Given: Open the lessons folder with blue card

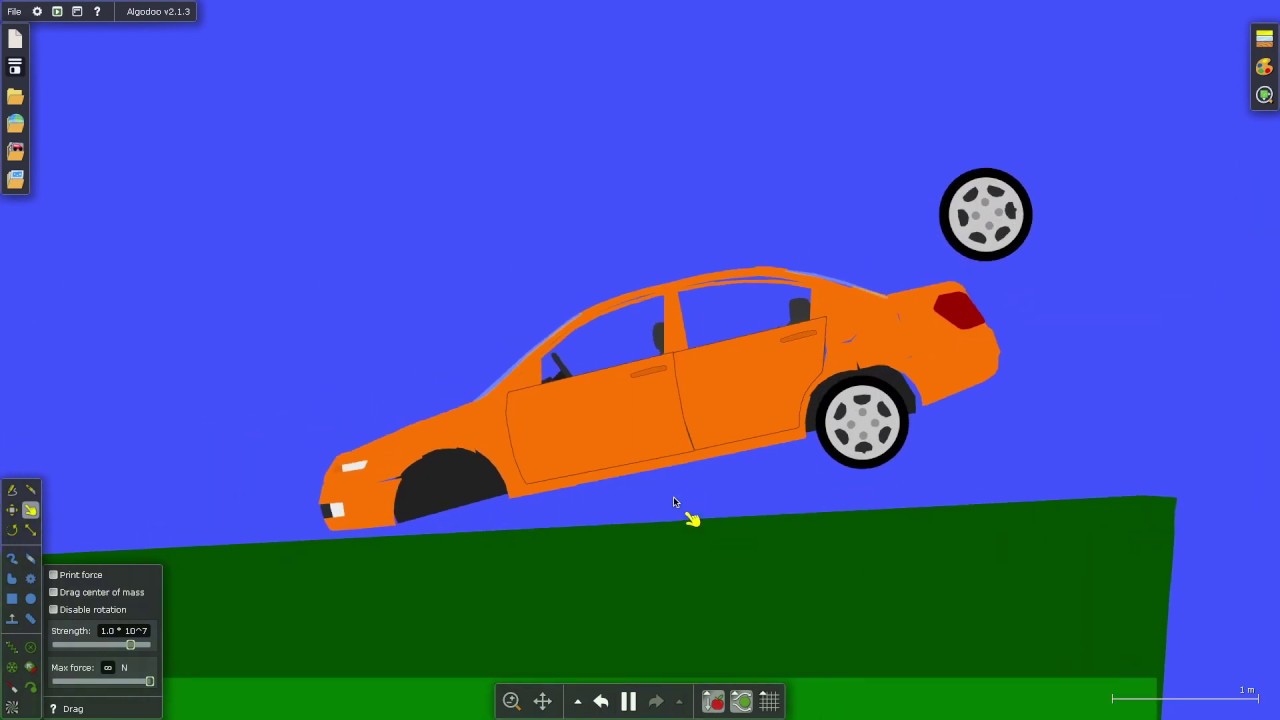Looking at the screenshot, I should 15,179.
